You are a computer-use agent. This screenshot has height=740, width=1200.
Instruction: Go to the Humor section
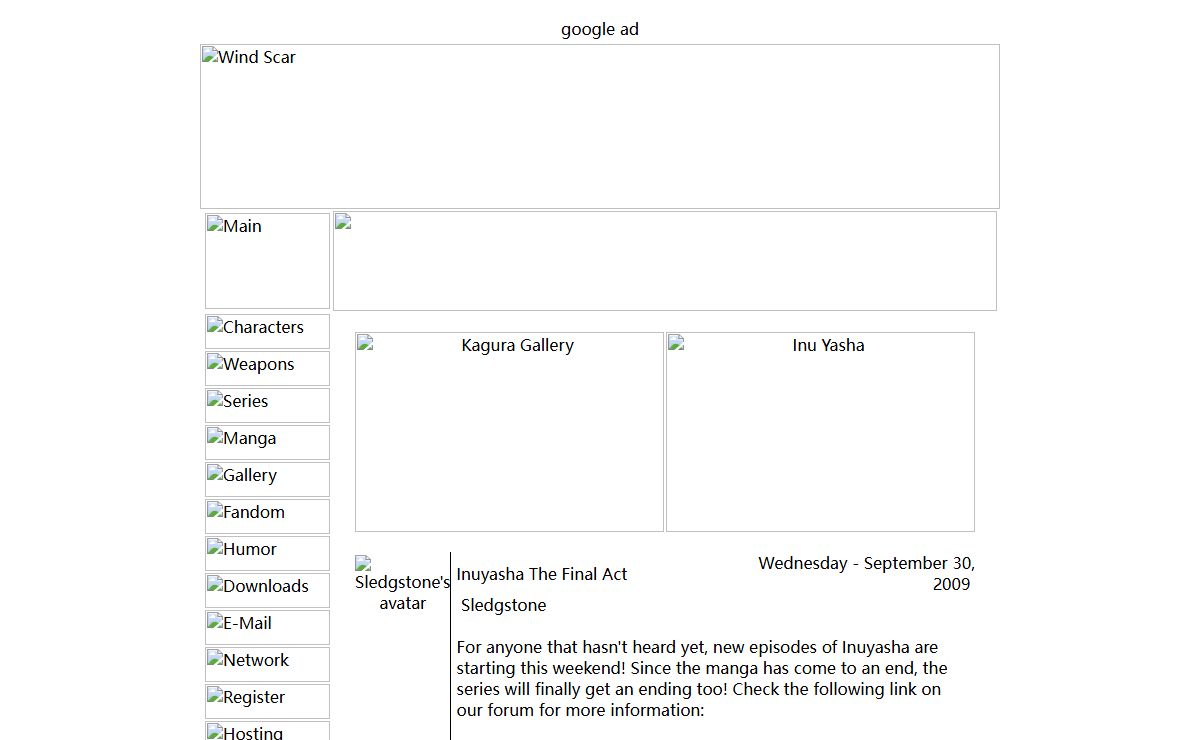(x=267, y=553)
